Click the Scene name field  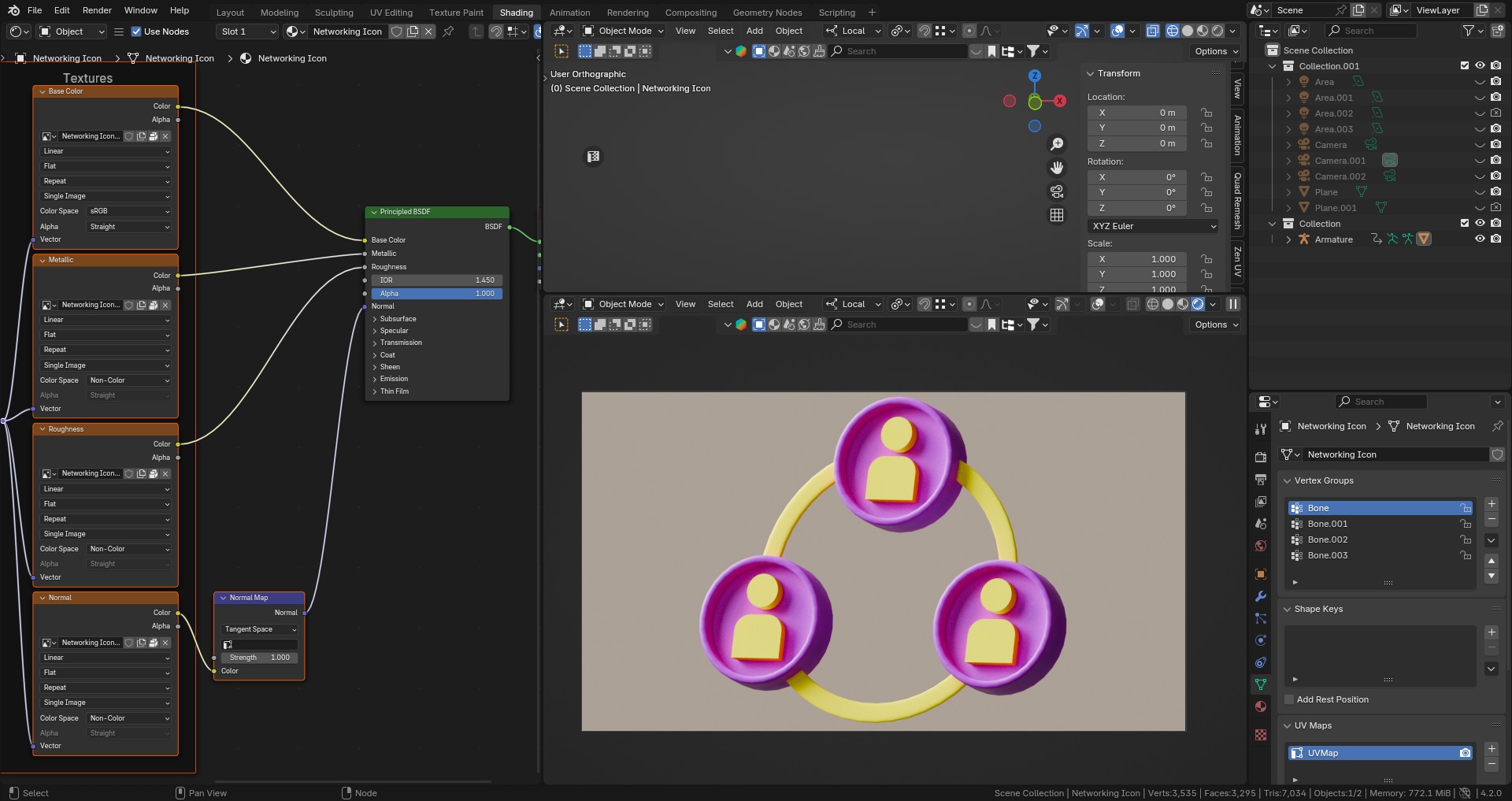coord(1301,10)
